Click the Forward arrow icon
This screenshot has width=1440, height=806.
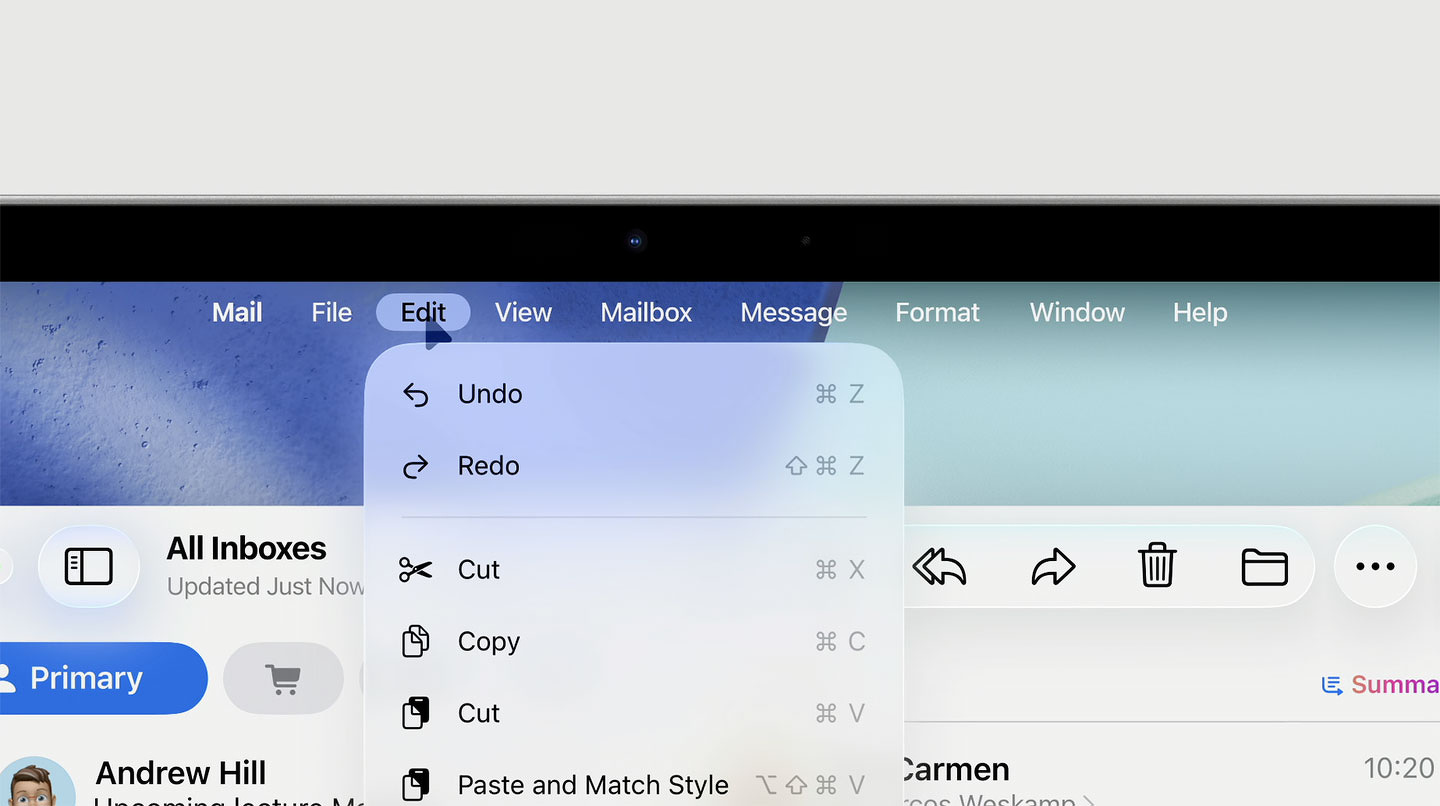[x=1053, y=567]
